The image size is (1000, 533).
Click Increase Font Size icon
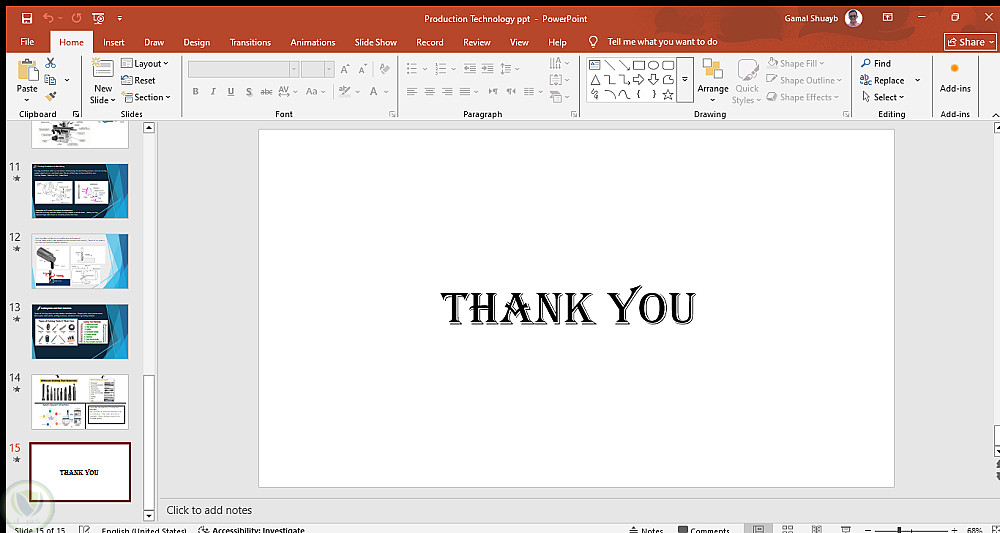[x=345, y=69]
